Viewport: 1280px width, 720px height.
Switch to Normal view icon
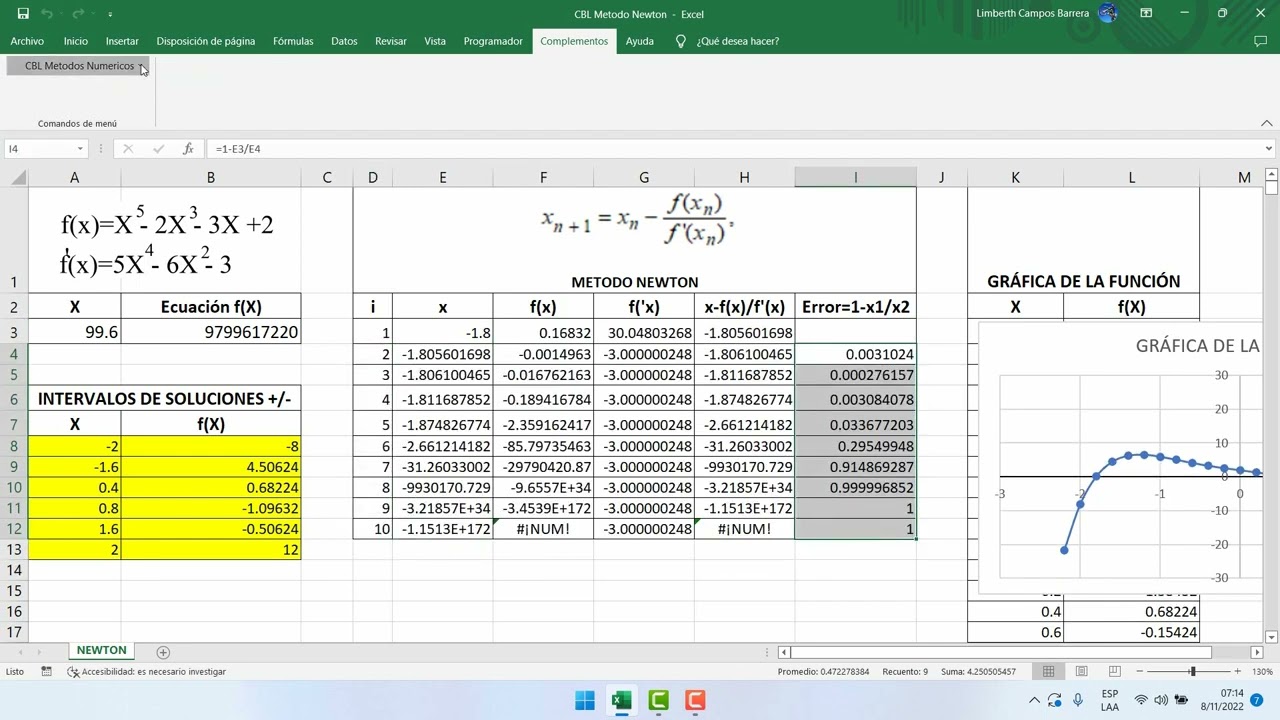point(1048,672)
